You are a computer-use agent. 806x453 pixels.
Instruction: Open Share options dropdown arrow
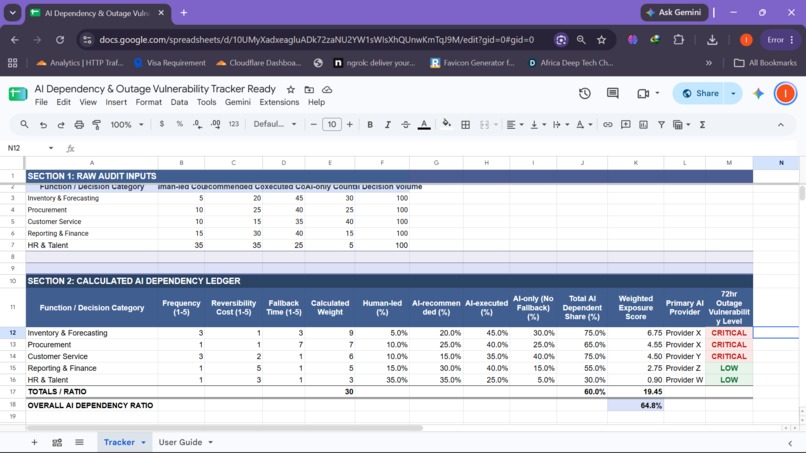pyautogui.click(x=734, y=94)
